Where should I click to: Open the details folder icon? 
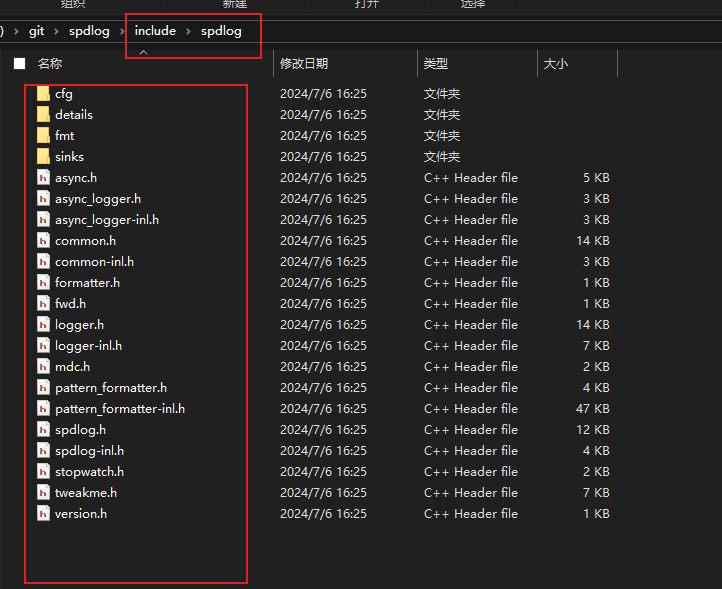[x=43, y=115]
